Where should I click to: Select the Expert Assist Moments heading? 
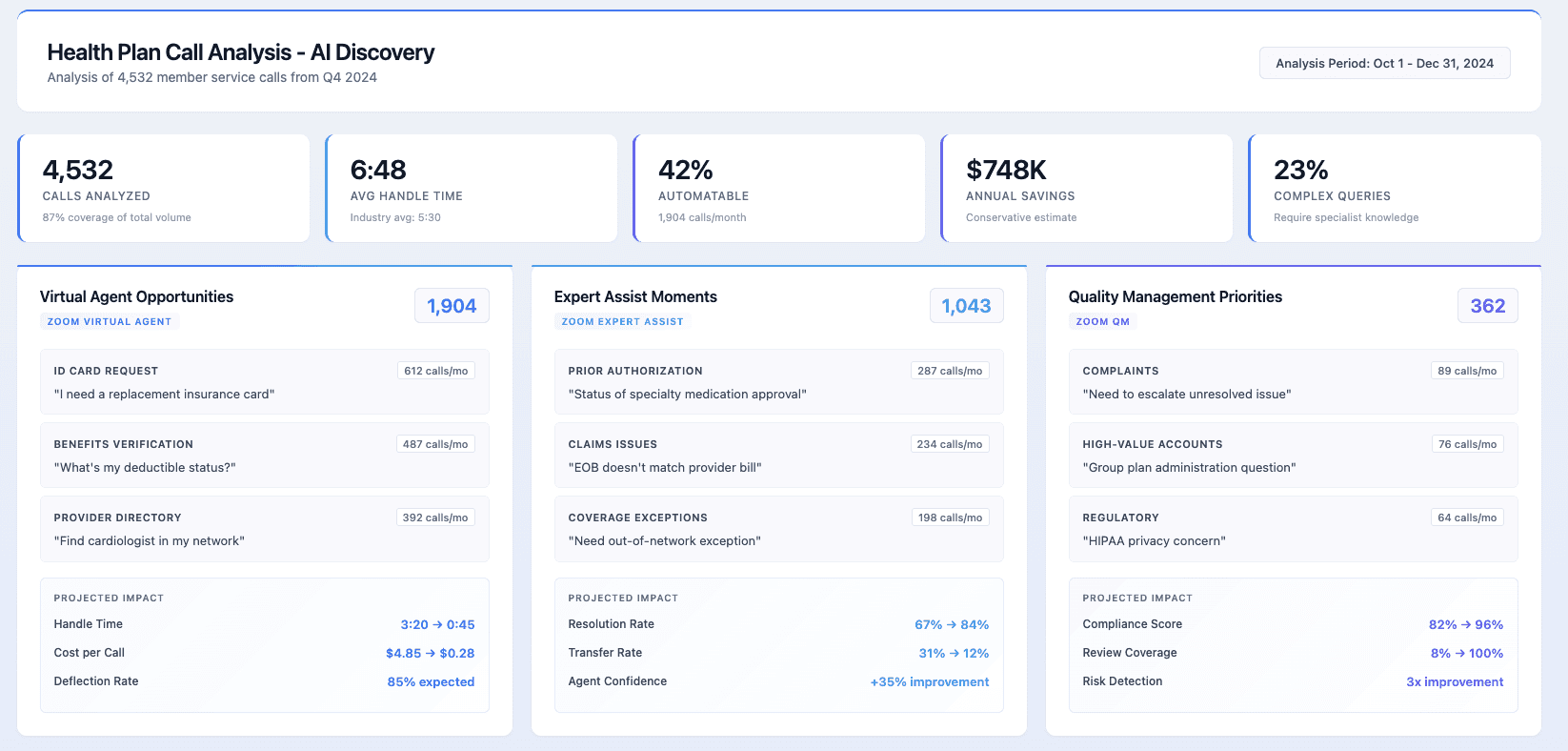click(635, 296)
